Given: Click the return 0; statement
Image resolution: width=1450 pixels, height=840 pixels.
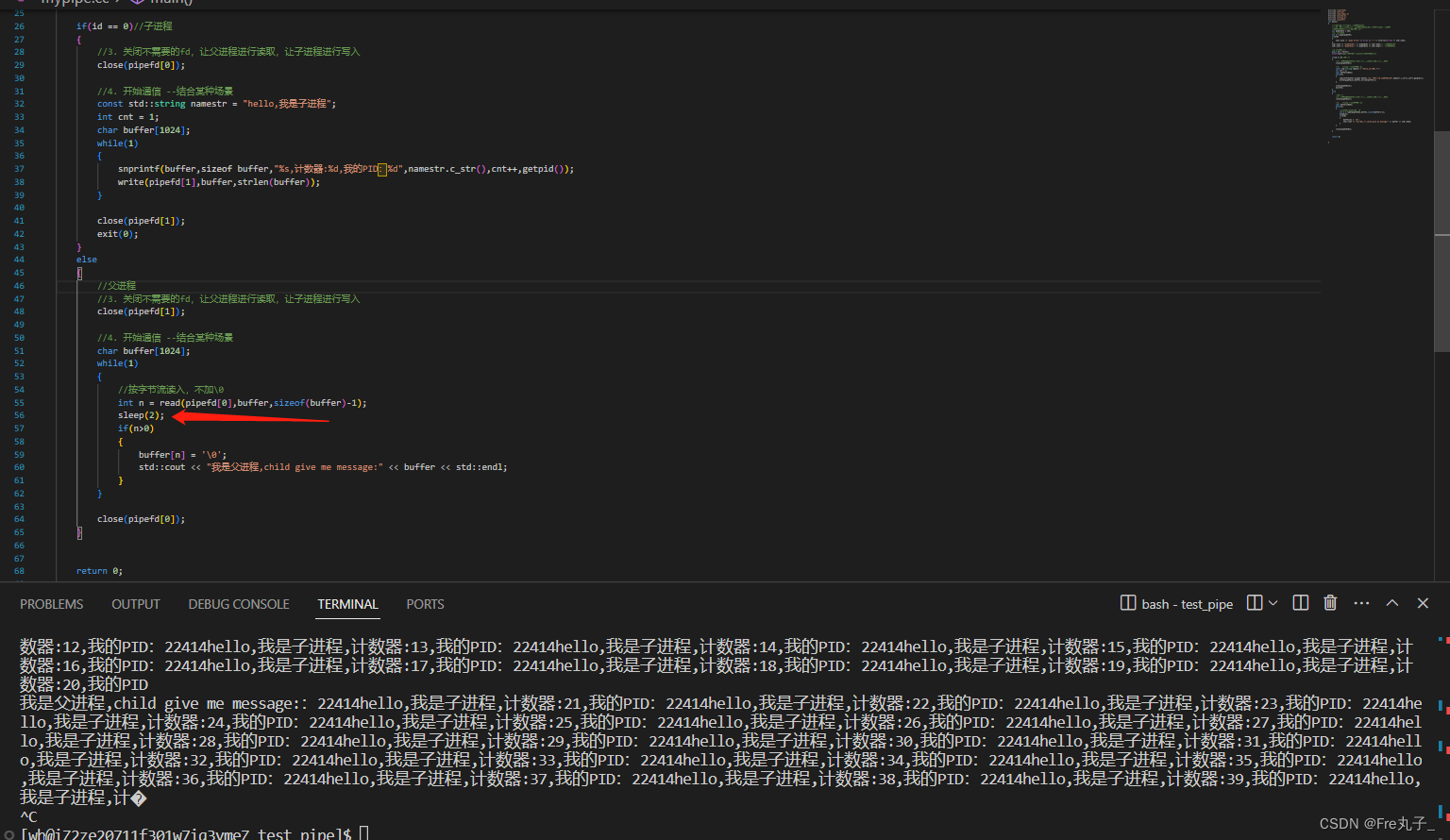Looking at the screenshot, I should click(x=99, y=571).
